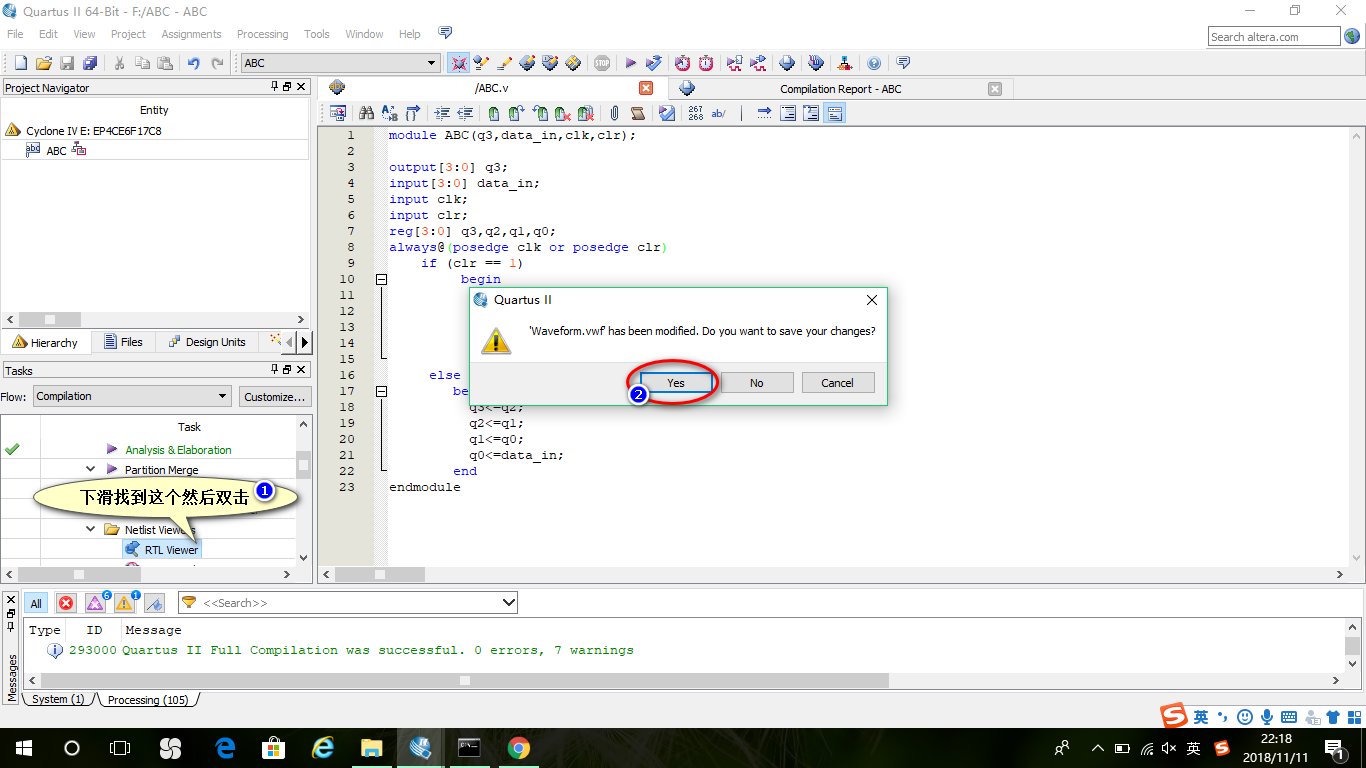The height and width of the screenshot is (768, 1366).
Task: Click the Save floppy disk icon
Action: coord(67,63)
